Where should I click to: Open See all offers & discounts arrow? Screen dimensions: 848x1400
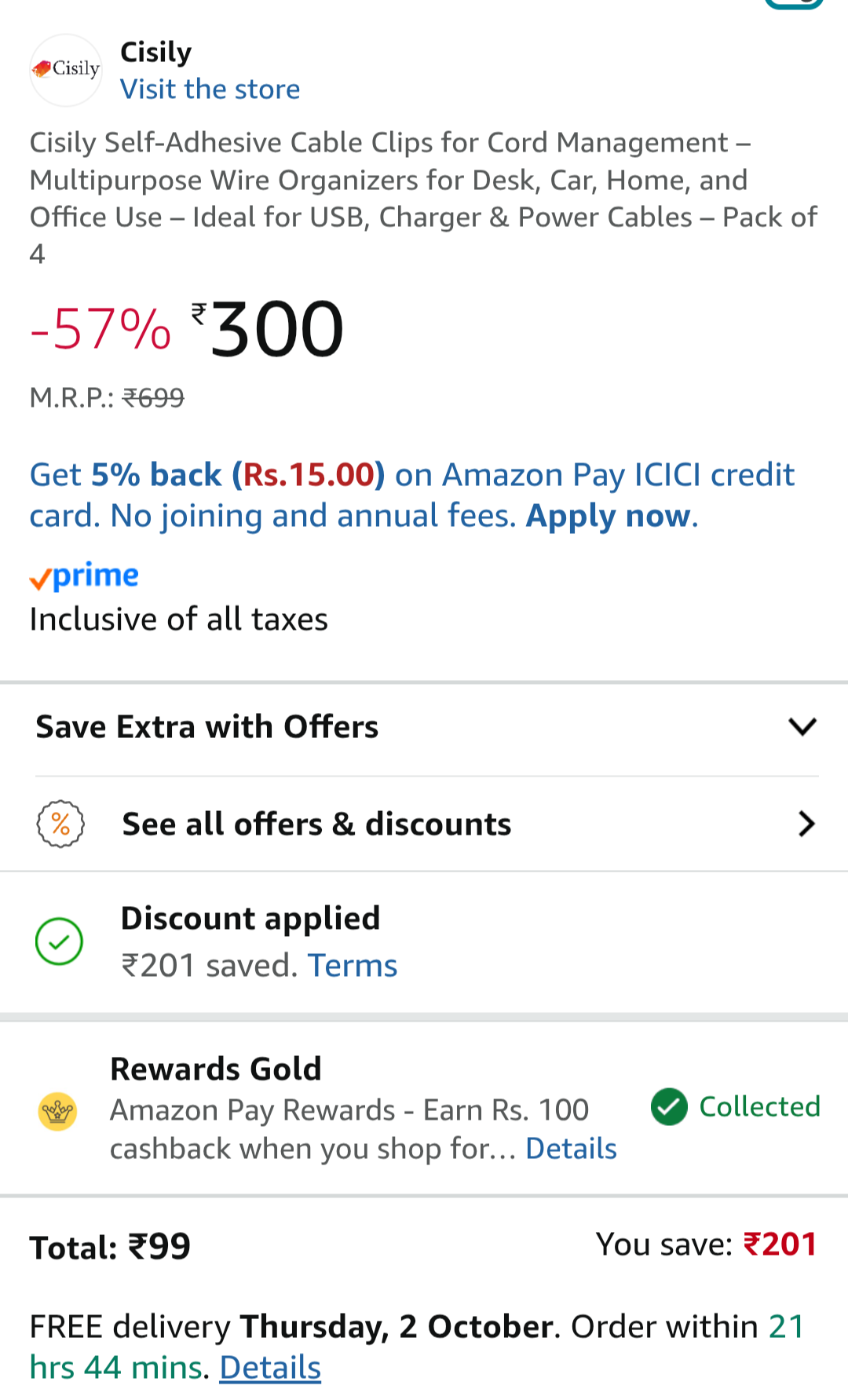tap(806, 824)
